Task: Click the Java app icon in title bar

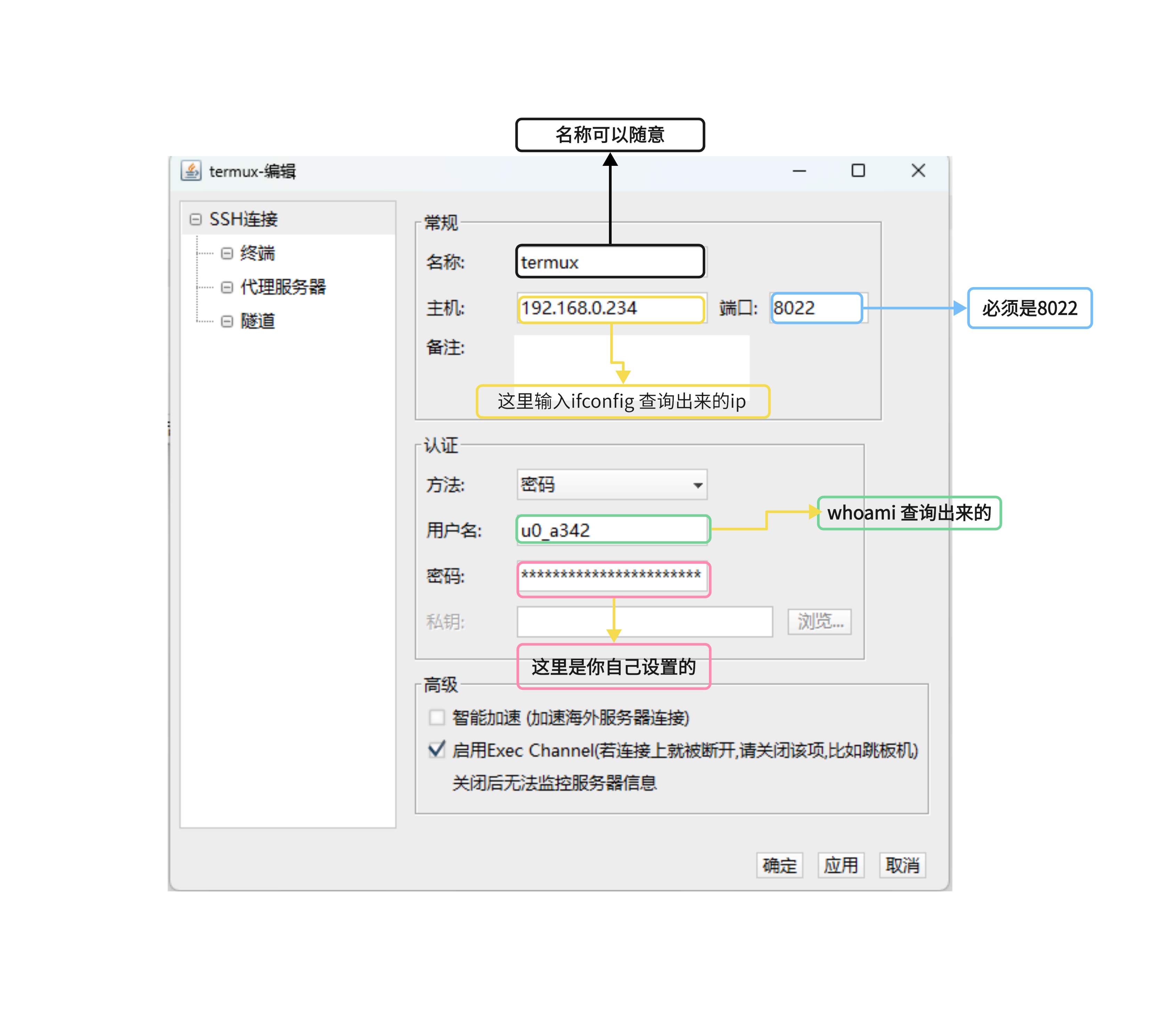Action: click(191, 170)
